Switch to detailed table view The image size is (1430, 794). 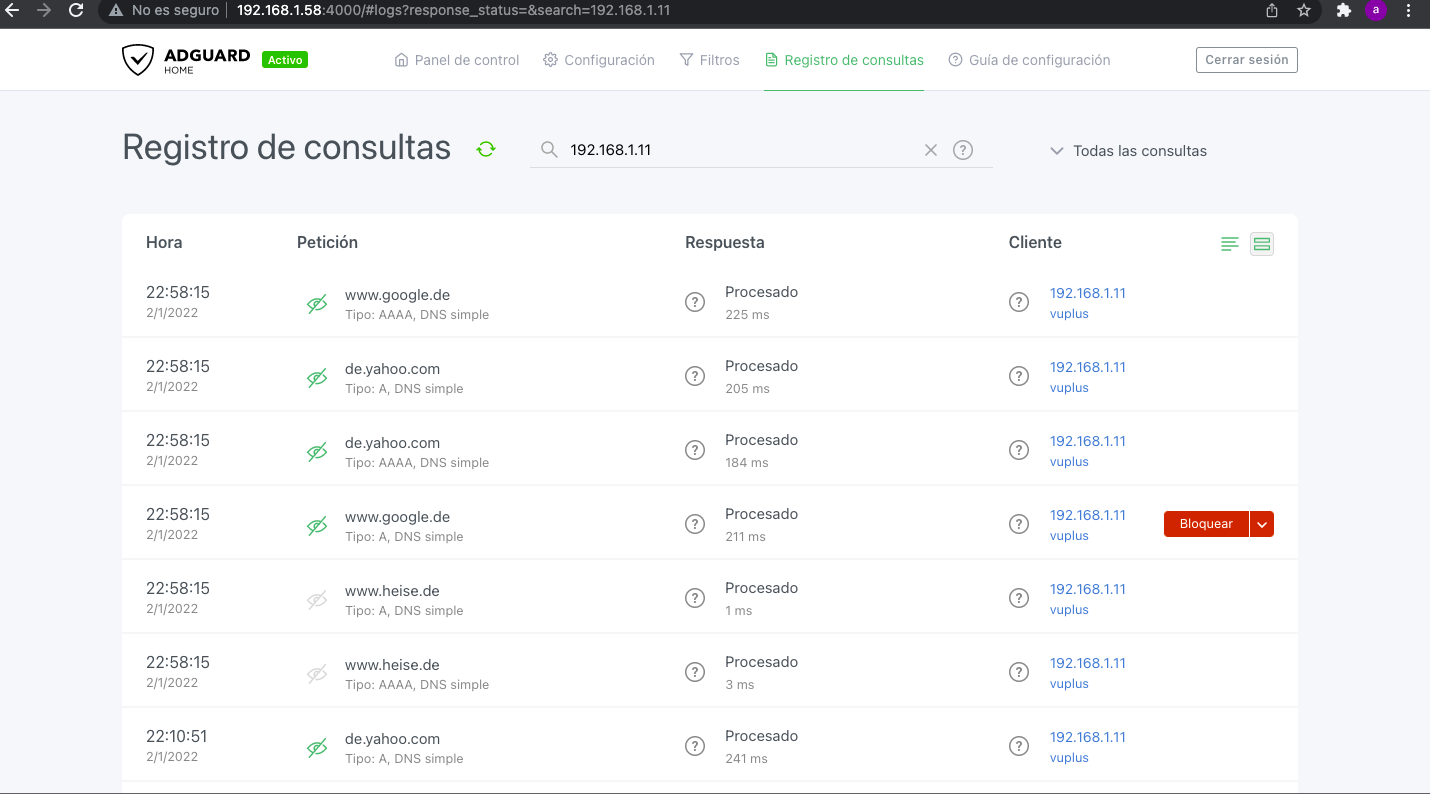coord(1262,244)
